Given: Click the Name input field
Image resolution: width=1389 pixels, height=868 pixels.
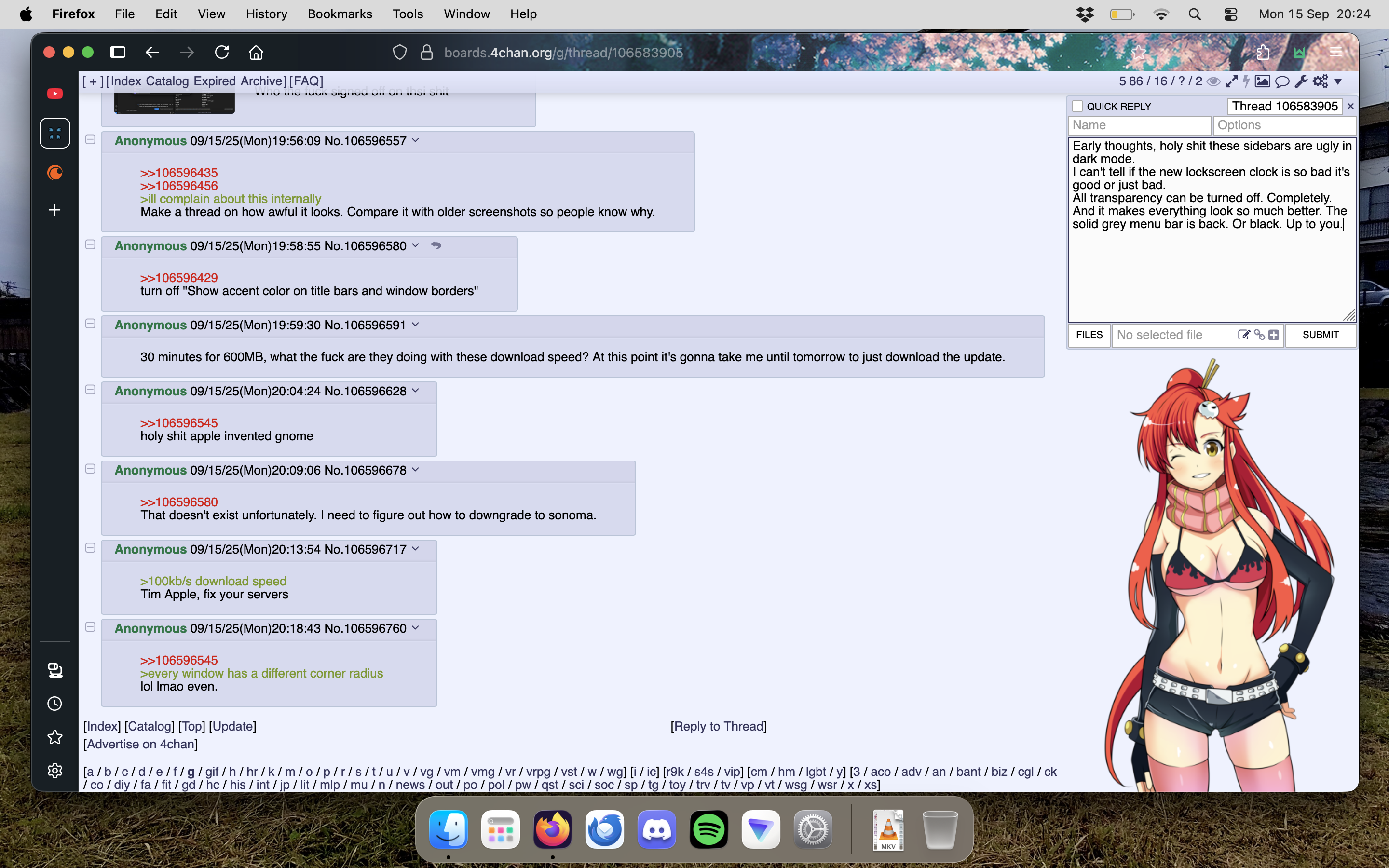Looking at the screenshot, I should point(1139,125).
